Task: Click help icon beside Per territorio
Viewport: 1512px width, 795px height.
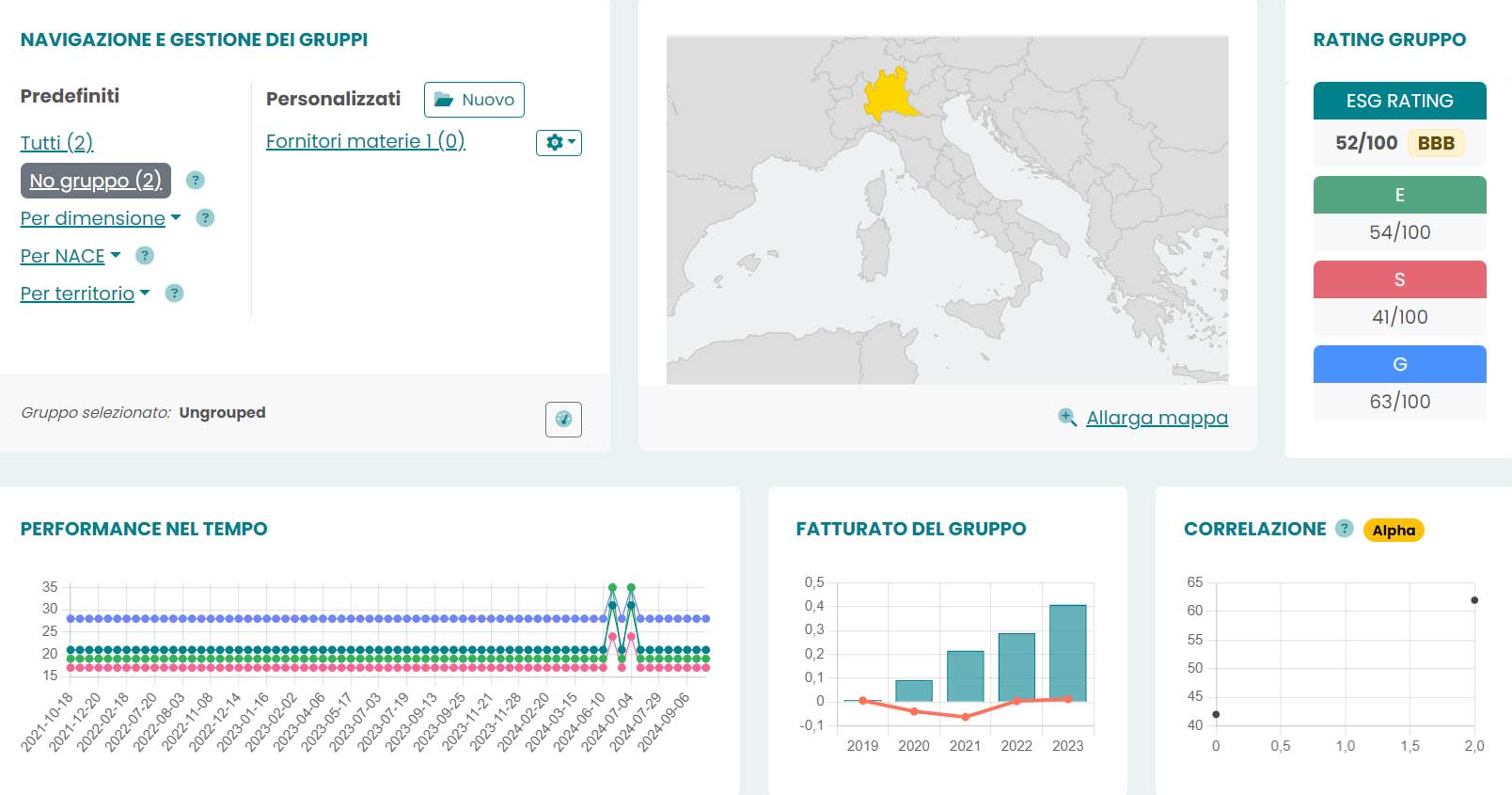Action: coord(174,293)
